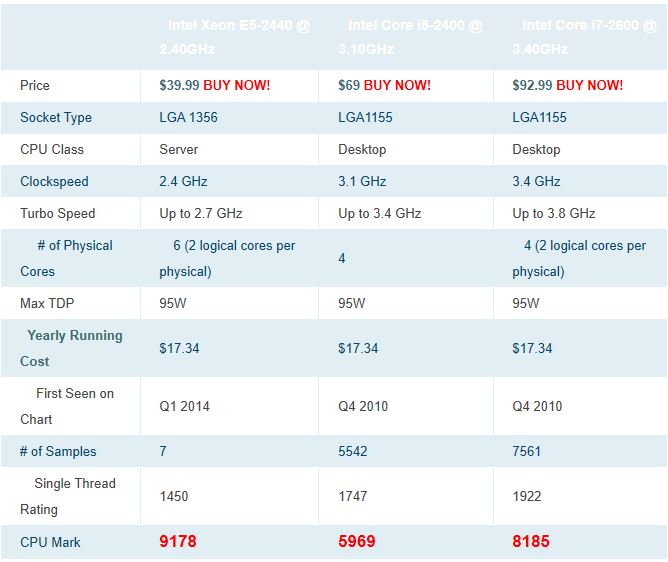Click the $69 price value
Image resolution: width=668 pixels, height=562 pixels.
(x=349, y=86)
